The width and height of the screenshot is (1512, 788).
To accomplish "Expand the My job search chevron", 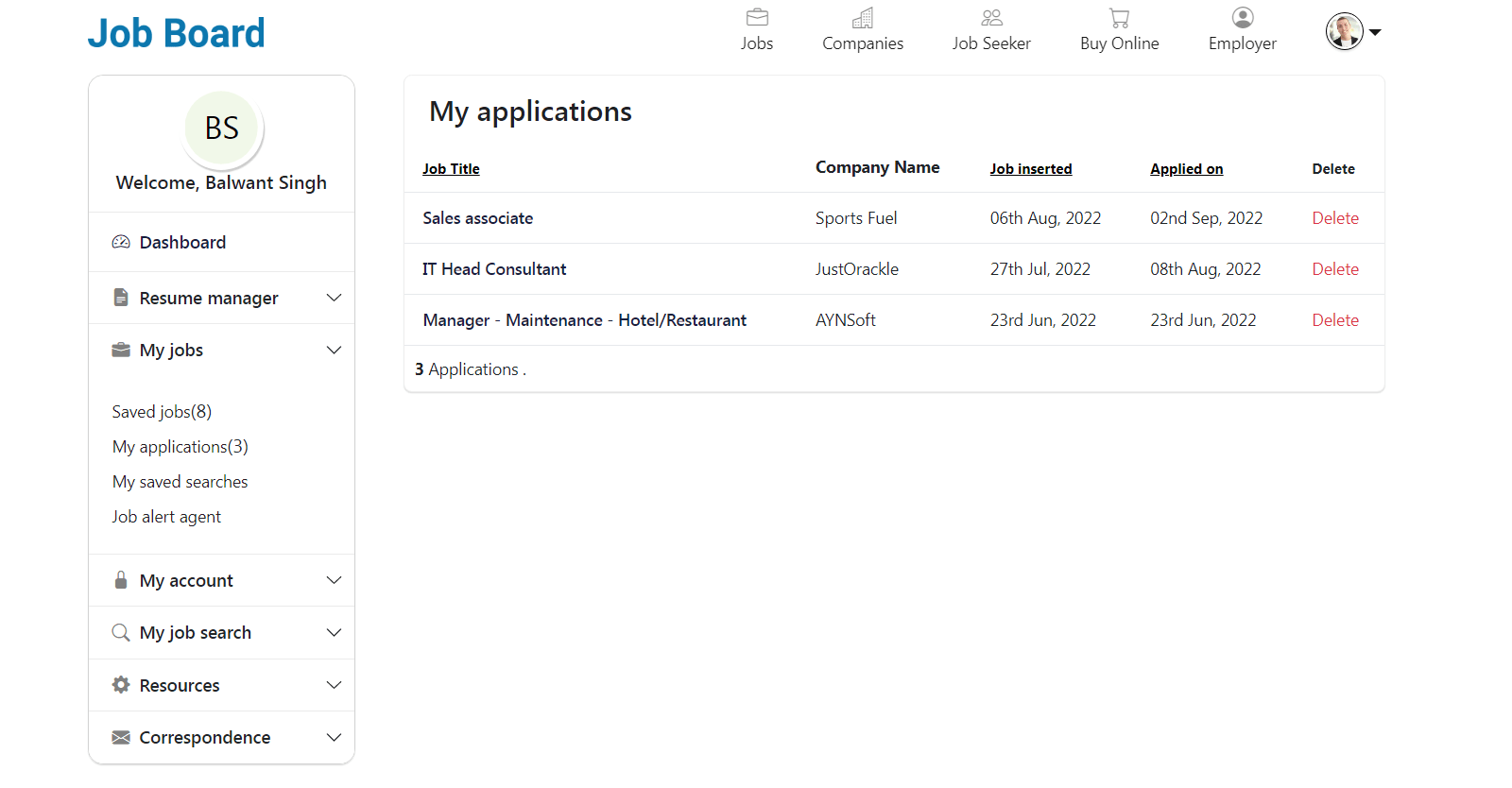I will (x=334, y=632).
